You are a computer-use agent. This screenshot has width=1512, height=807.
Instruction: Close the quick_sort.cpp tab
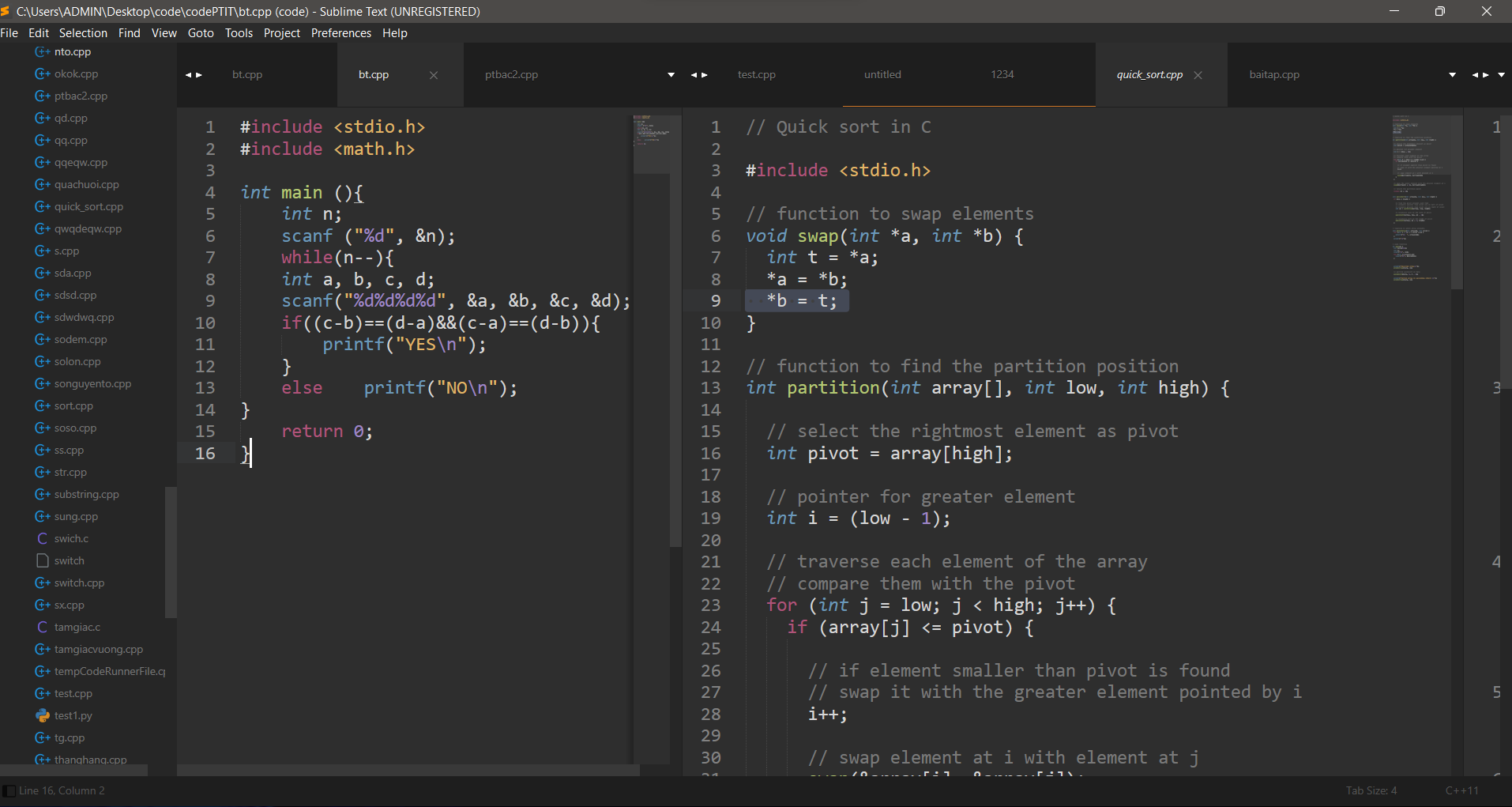[1197, 74]
